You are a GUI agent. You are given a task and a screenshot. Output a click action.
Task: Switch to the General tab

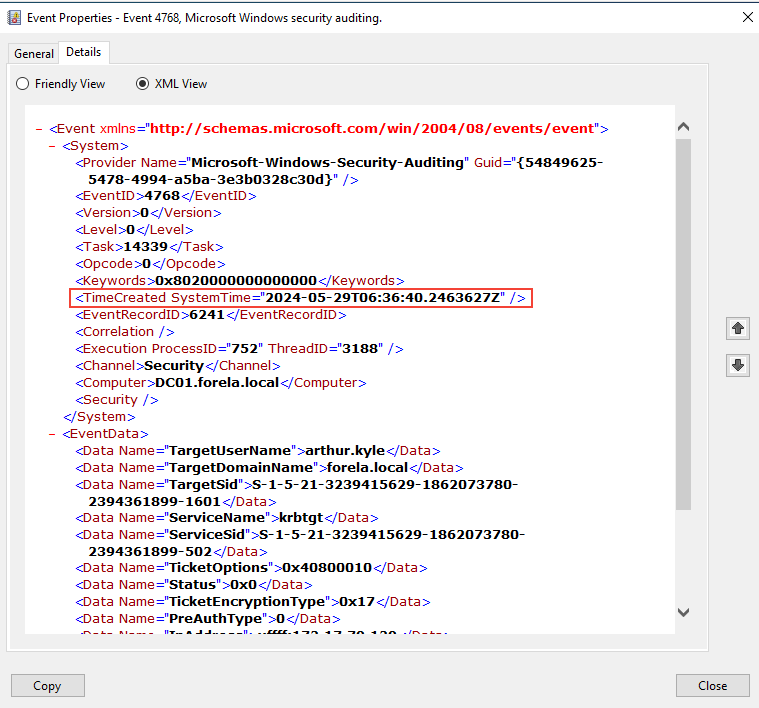33,54
